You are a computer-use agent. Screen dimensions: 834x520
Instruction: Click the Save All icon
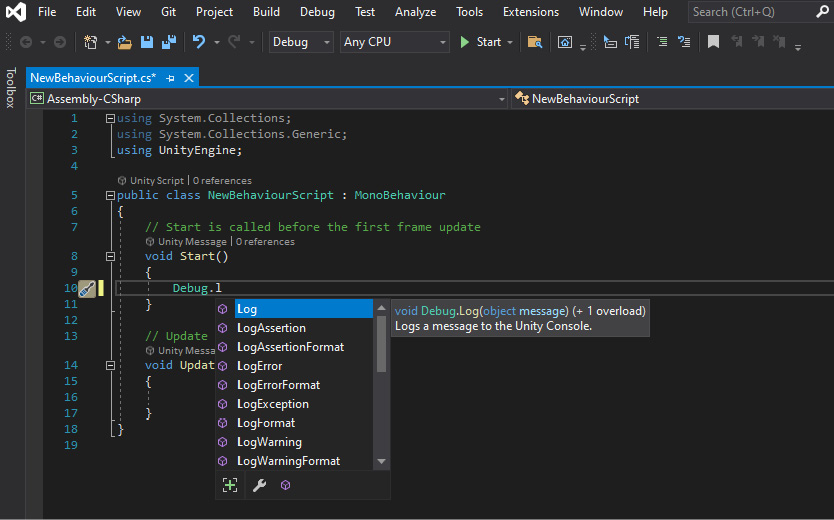coord(169,42)
